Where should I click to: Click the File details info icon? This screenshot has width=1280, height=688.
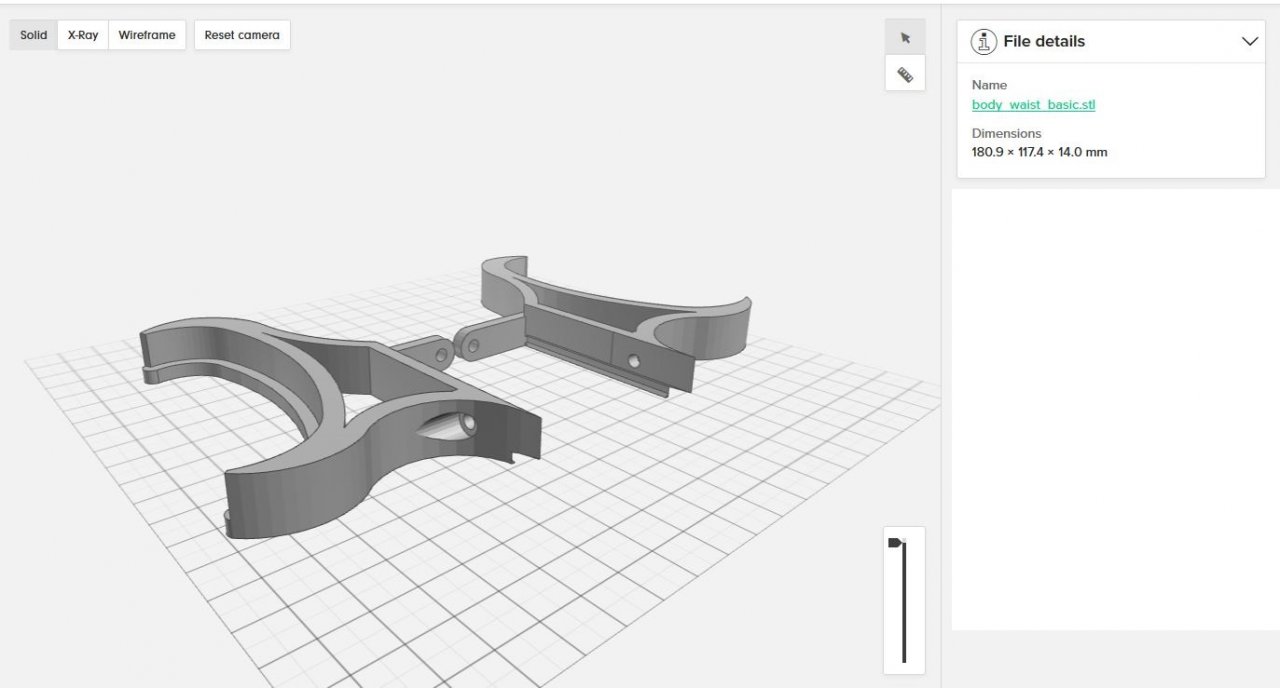(x=984, y=42)
